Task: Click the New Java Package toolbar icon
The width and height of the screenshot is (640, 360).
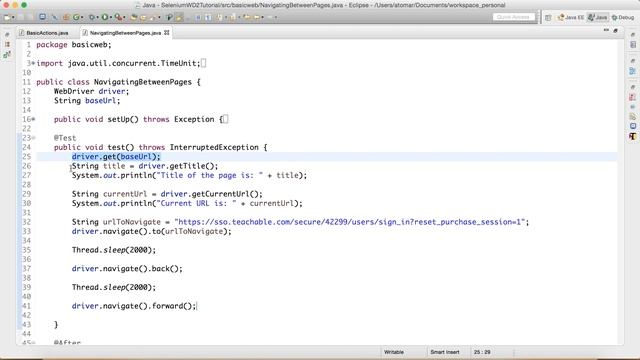Action: [x=66, y=17]
